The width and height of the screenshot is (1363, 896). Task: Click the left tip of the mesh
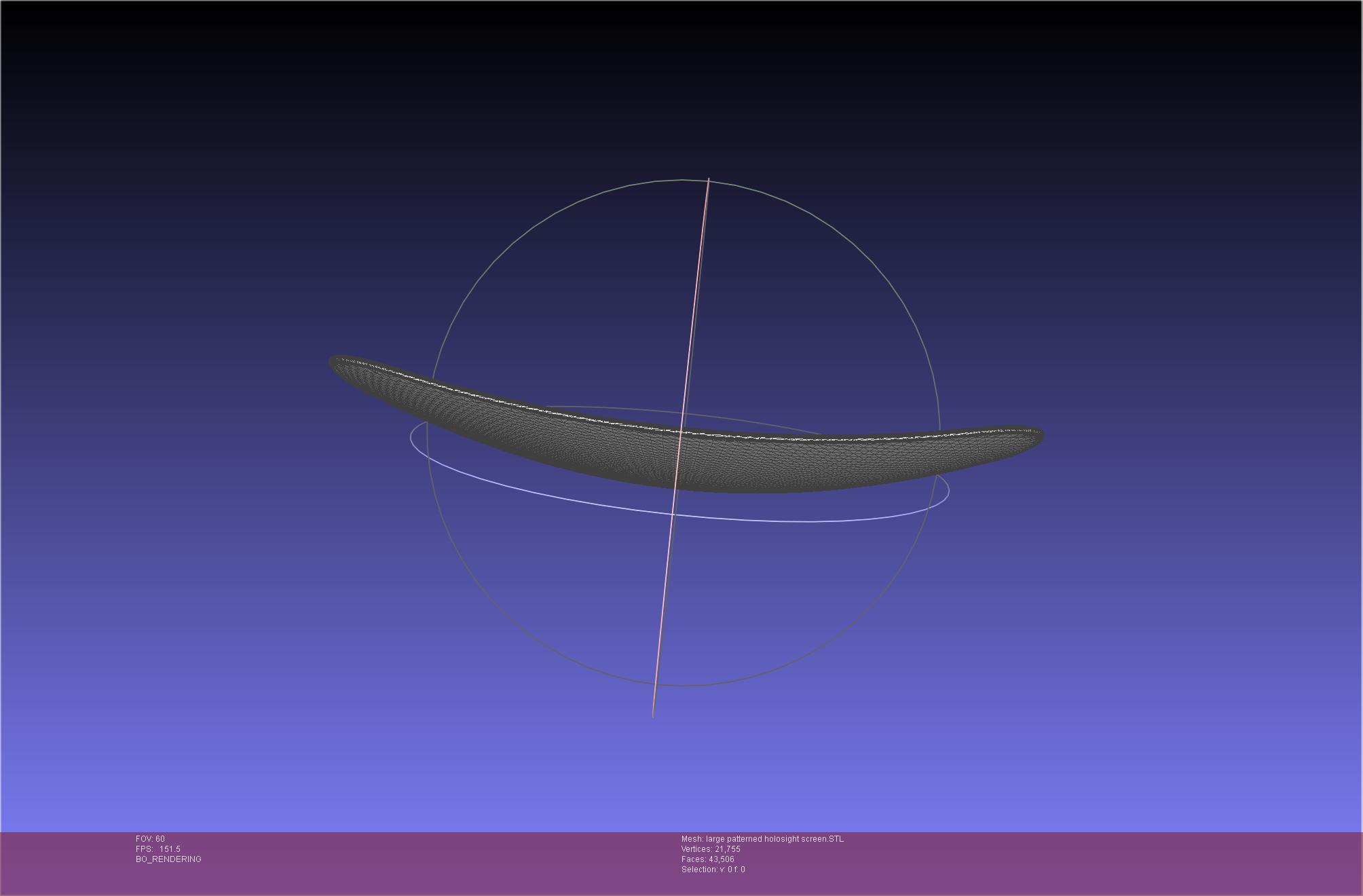pyautogui.click(x=333, y=362)
